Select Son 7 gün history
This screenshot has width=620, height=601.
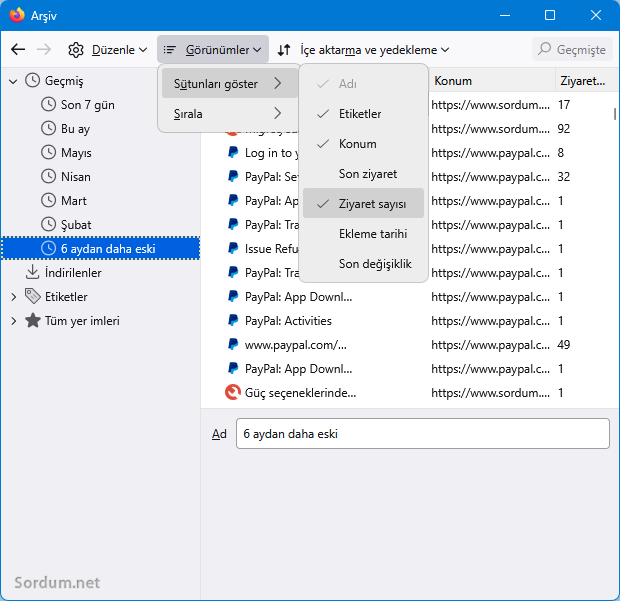tap(87, 105)
